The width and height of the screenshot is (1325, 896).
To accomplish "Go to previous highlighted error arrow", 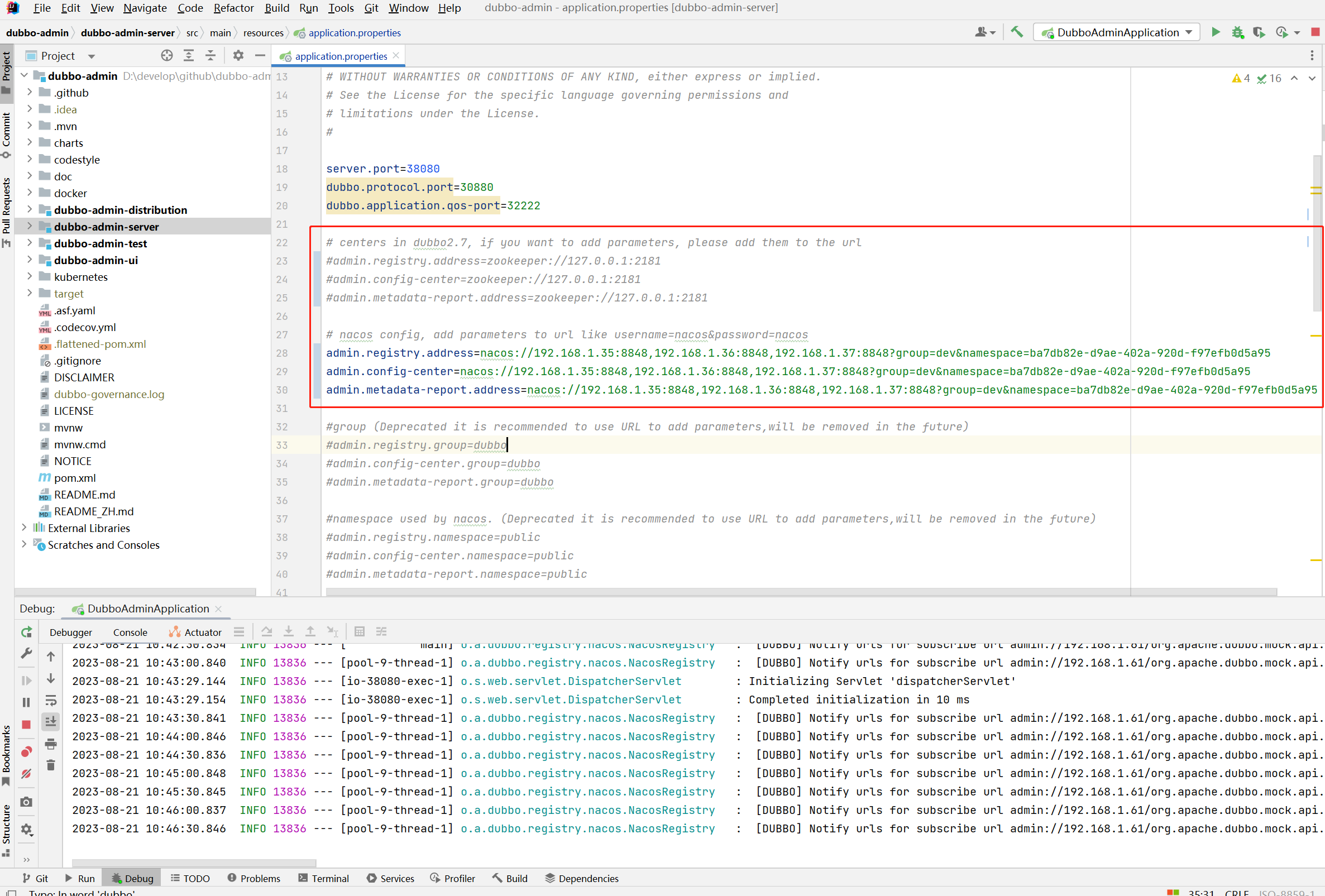I will [x=1294, y=79].
